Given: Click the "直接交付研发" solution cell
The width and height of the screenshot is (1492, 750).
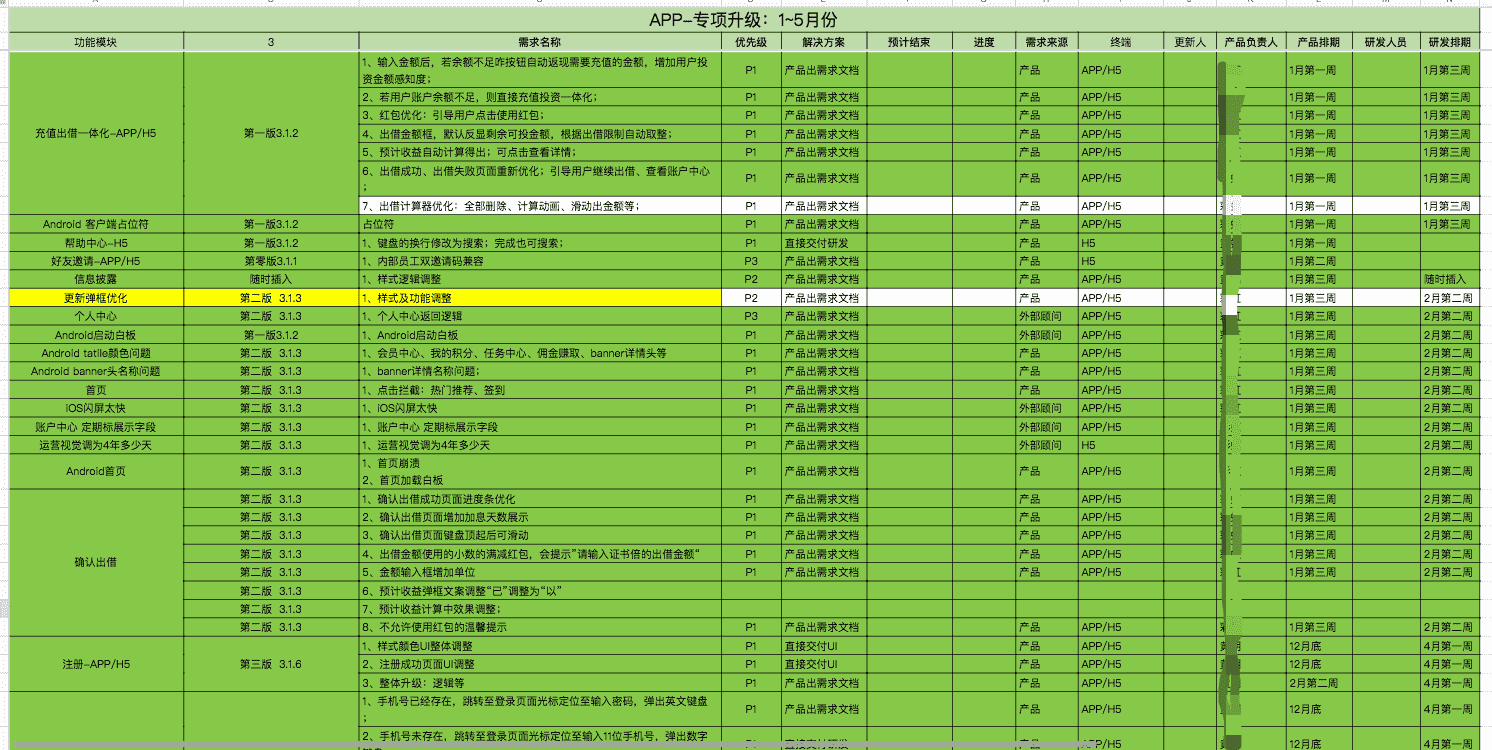Looking at the screenshot, I should [823, 243].
